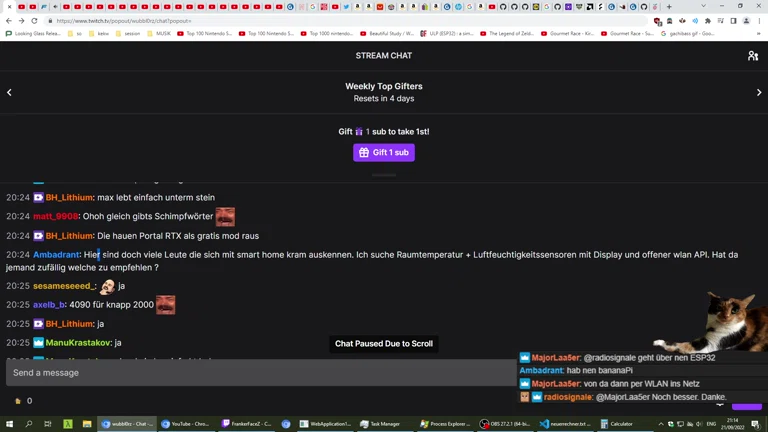Click the twitch.tv URL address bar
The width and height of the screenshot is (768, 432).
pyautogui.click(x=345, y=21)
